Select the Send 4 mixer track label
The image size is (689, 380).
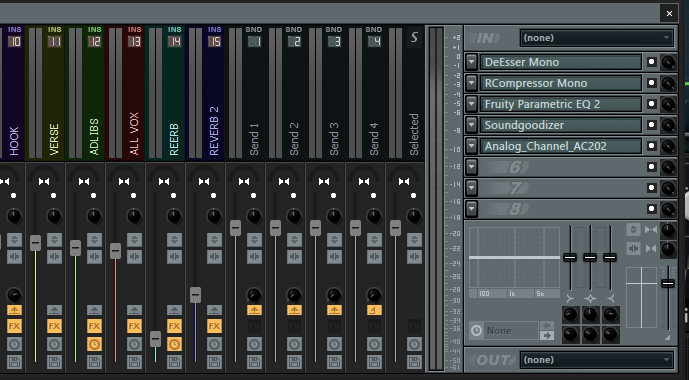(374, 139)
